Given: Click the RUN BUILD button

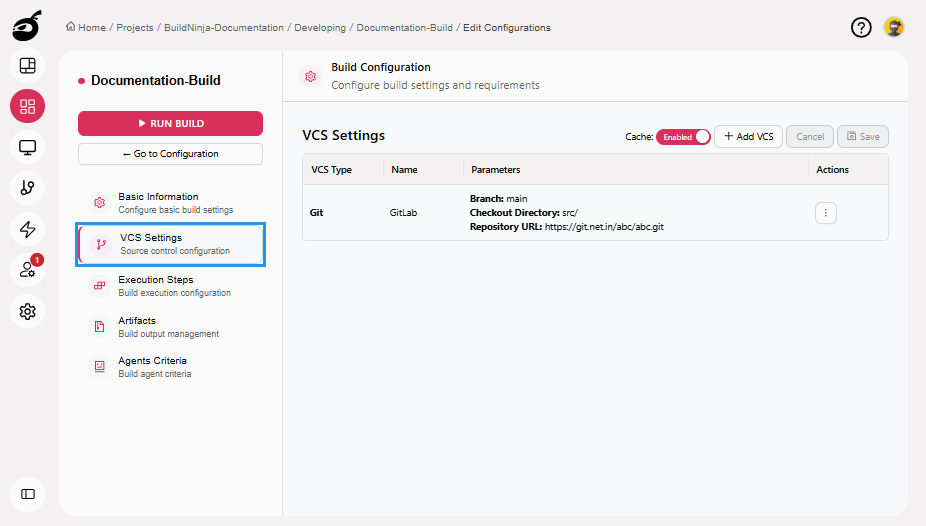Looking at the screenshot, I should point(170,123).
